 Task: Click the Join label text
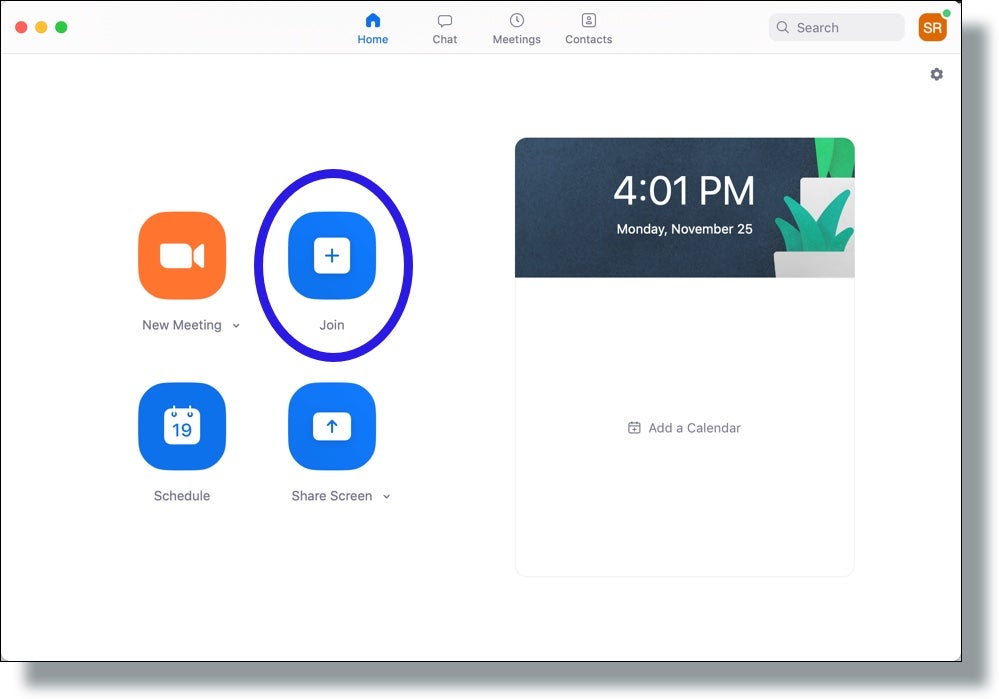(x=332, y=325)
